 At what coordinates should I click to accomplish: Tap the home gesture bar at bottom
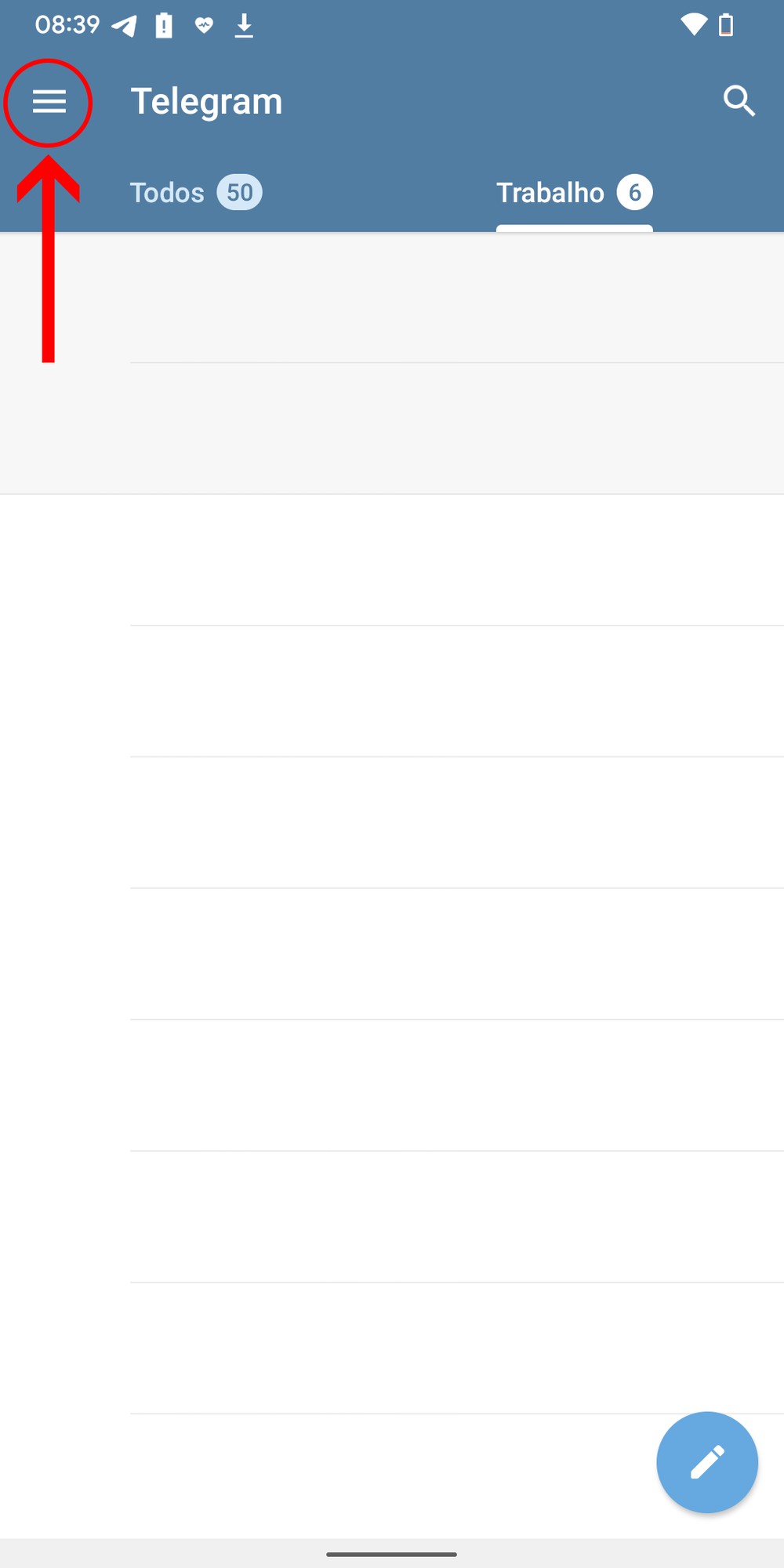pyautogui.click(x=392, y=1554)
